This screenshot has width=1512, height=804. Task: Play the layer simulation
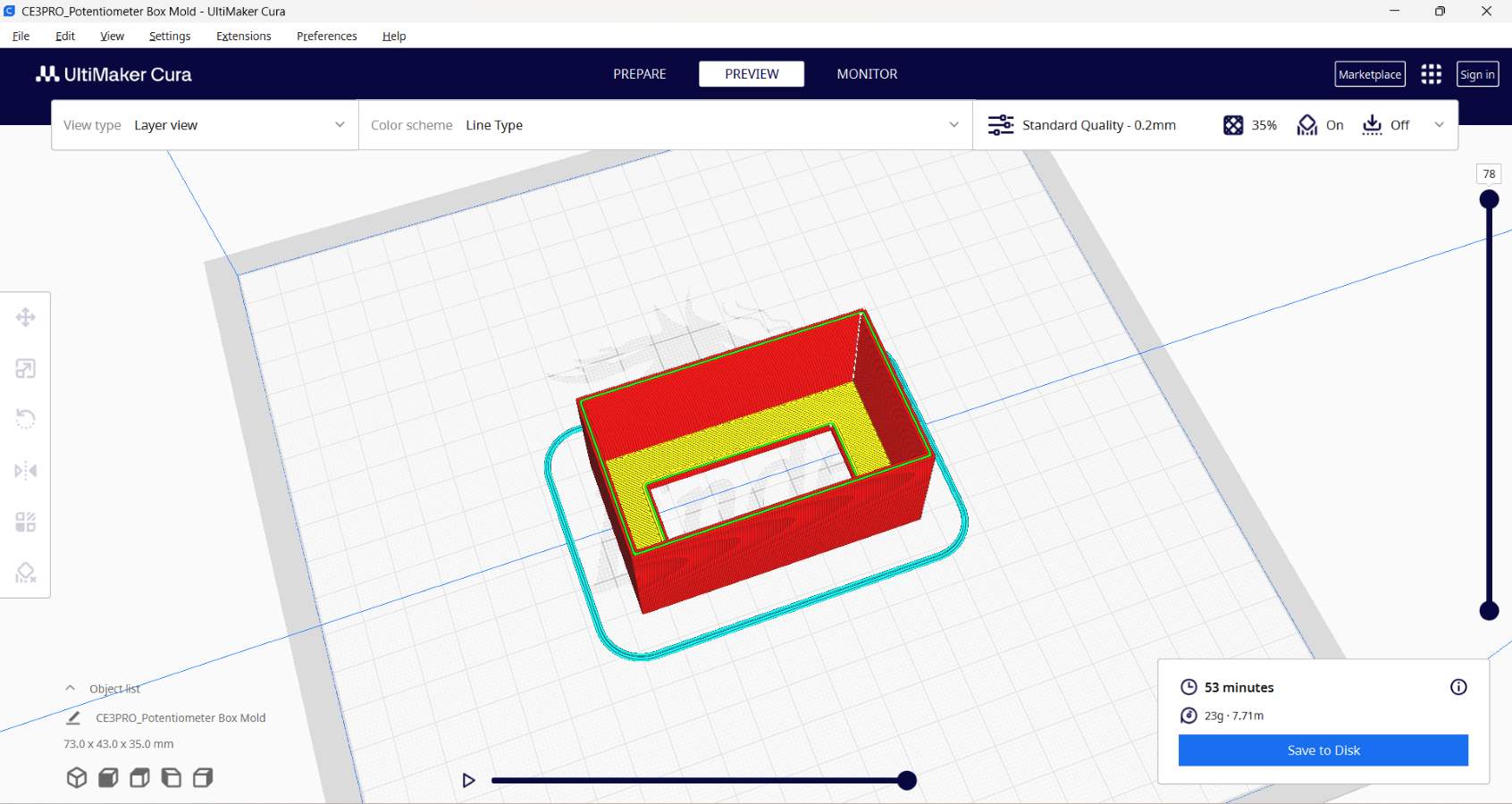click(x=468, y=781)
